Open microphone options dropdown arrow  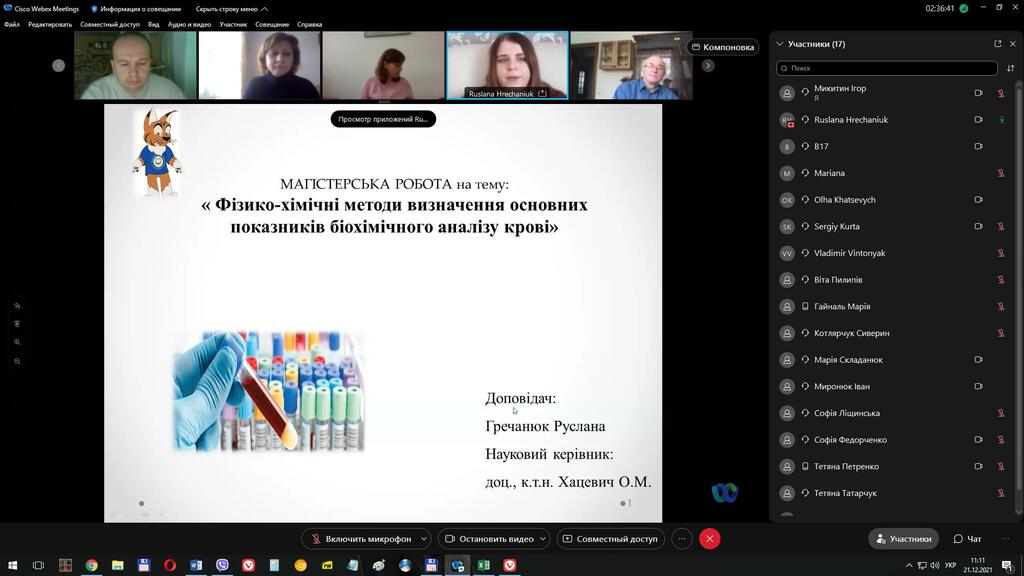point(424,539)
